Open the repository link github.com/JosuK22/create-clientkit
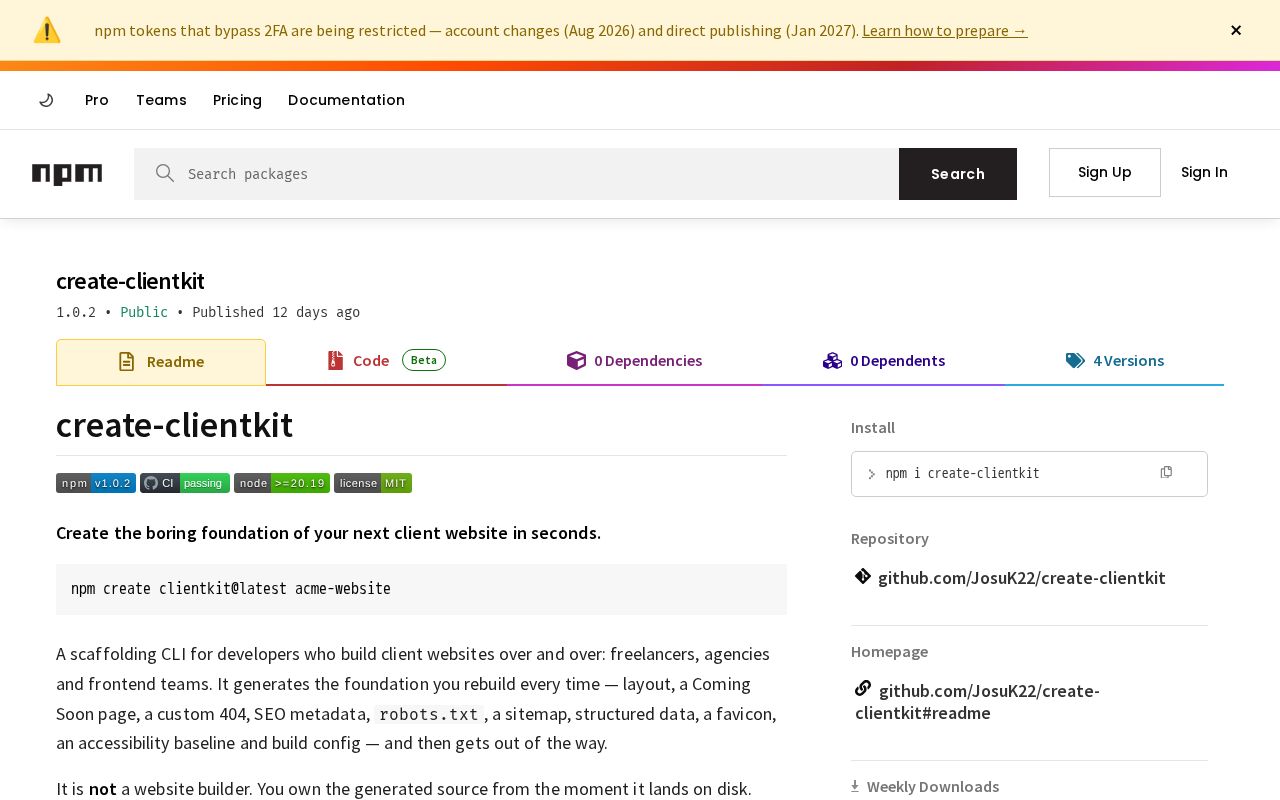Viewport: 1280px width, 800px height. click(x=1022, y=578)
